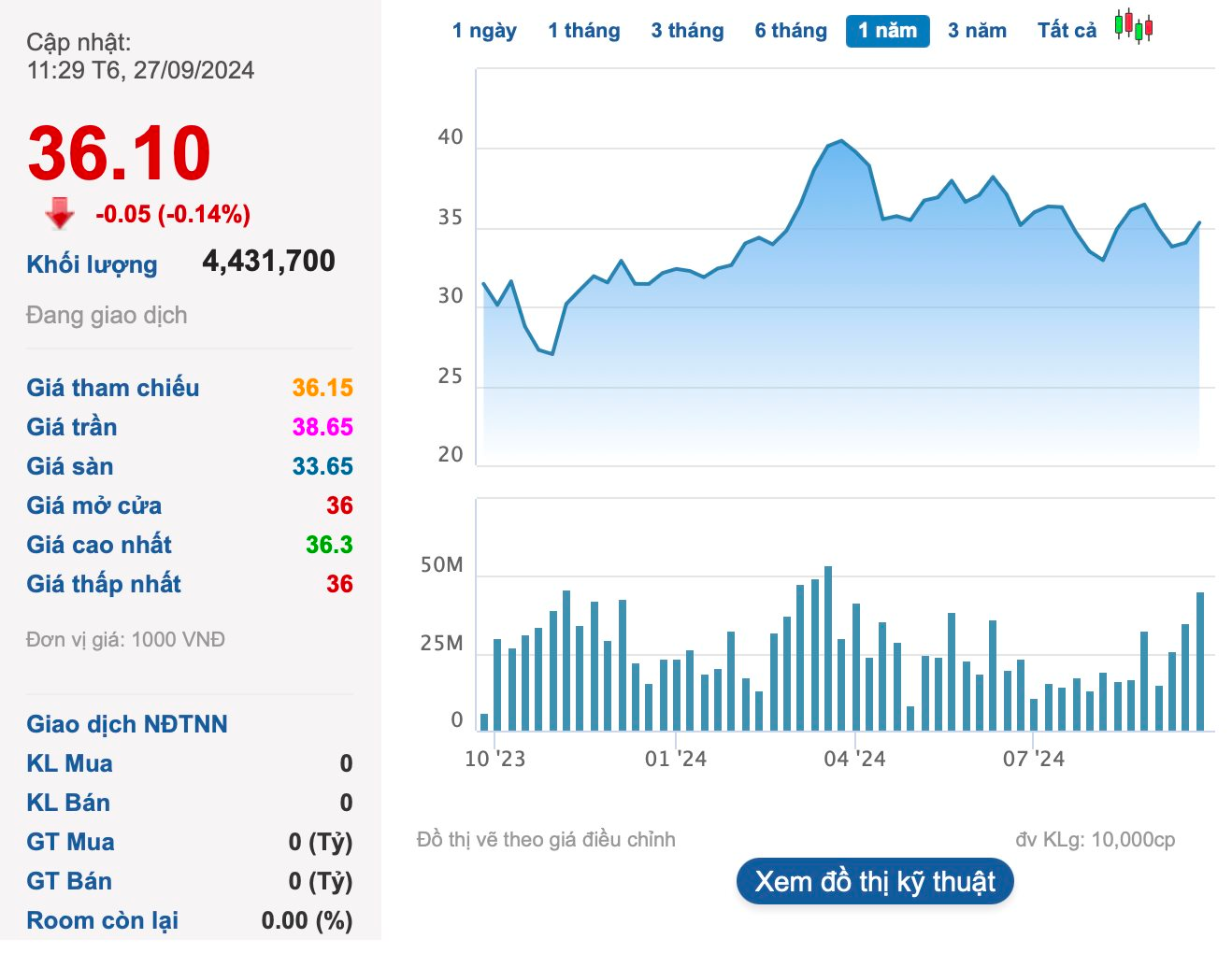Select the '6 tháng' time range tab
1232x953 pixels.
pyautogui.click(x=791, y=31)
